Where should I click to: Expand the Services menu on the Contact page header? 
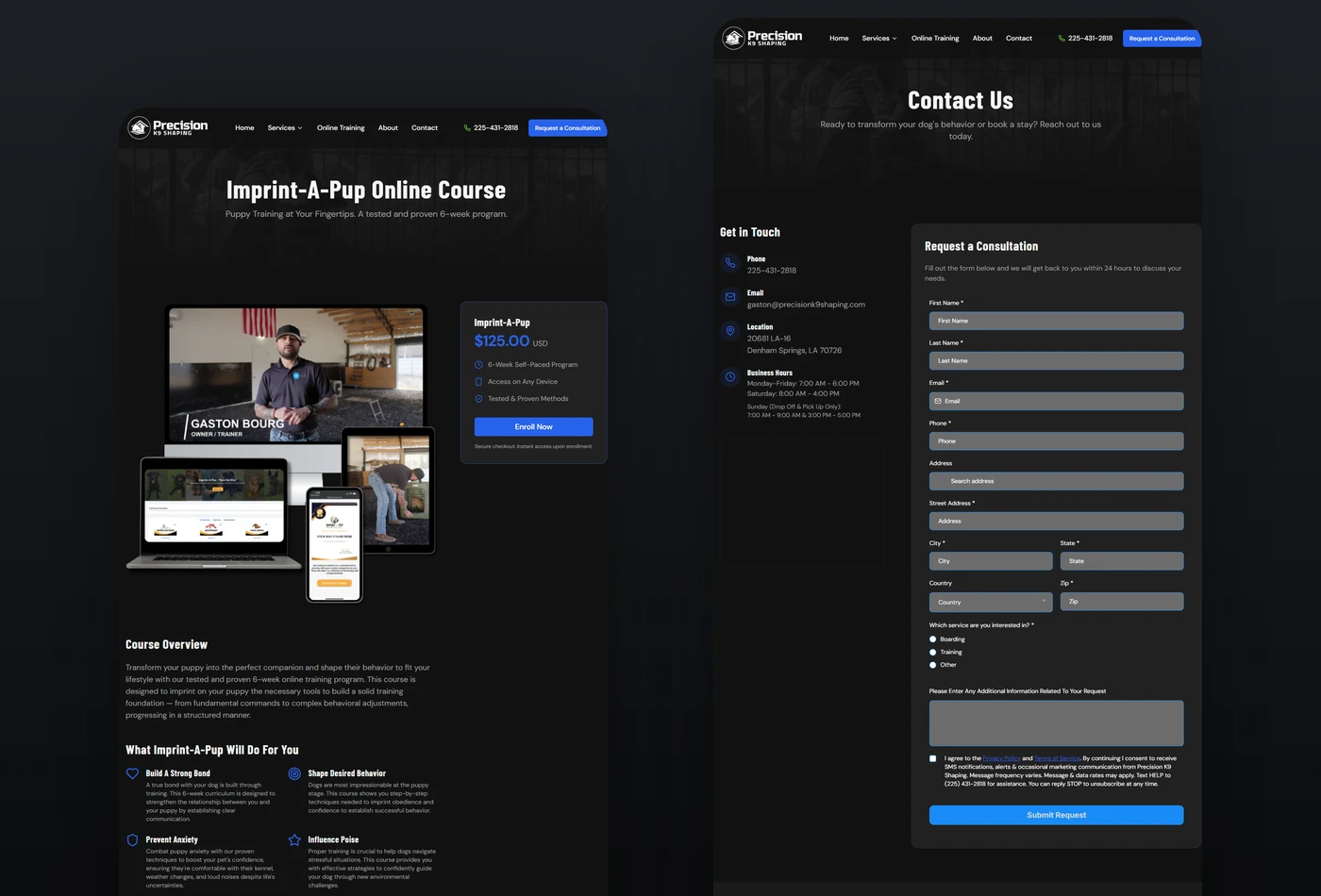pos(879,39)
